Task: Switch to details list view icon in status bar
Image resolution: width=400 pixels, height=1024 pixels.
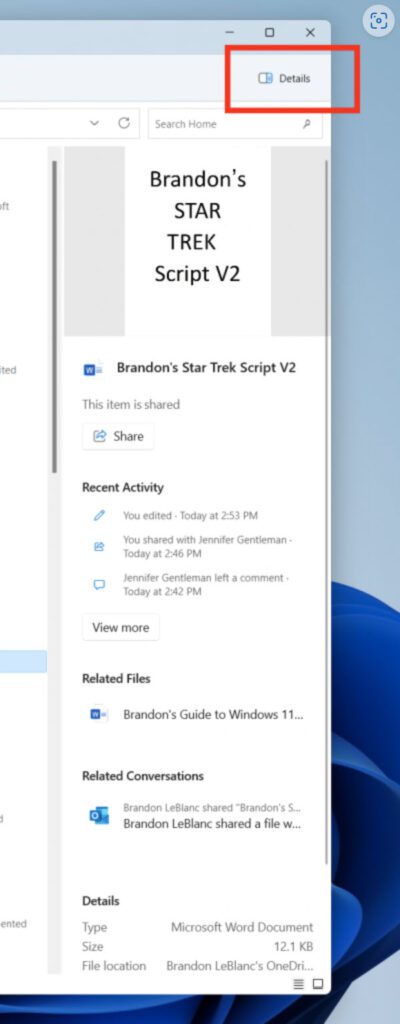Action: tap(299, 984)
